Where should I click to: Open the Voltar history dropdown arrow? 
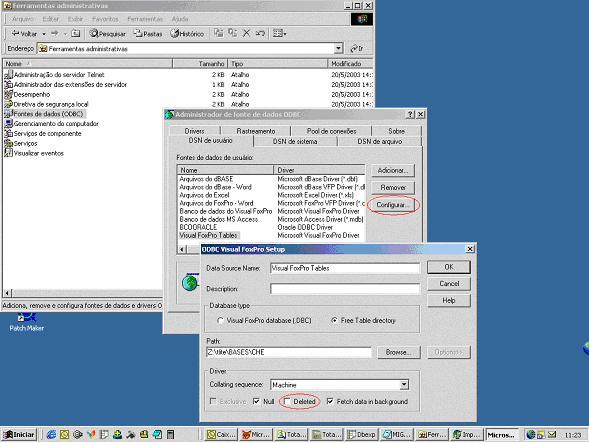[44, 34]
